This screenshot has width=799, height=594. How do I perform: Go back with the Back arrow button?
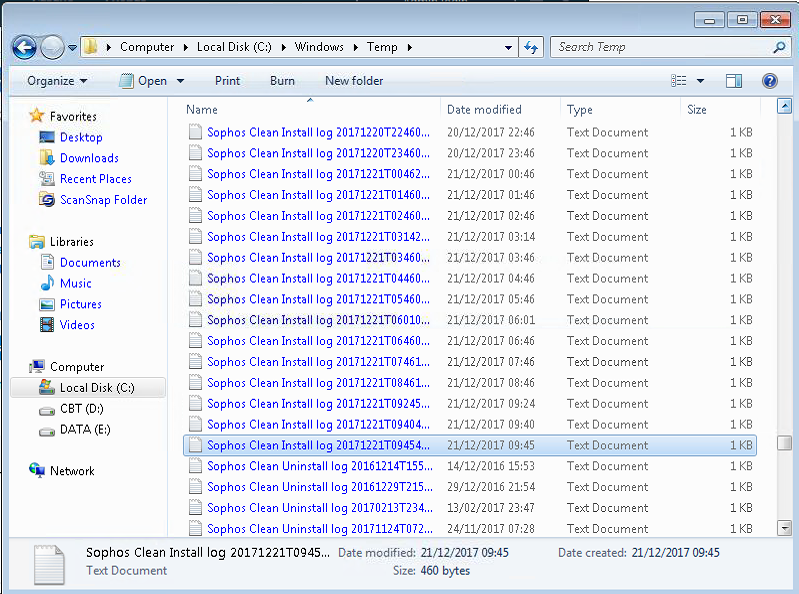click(x=24, y=48)
